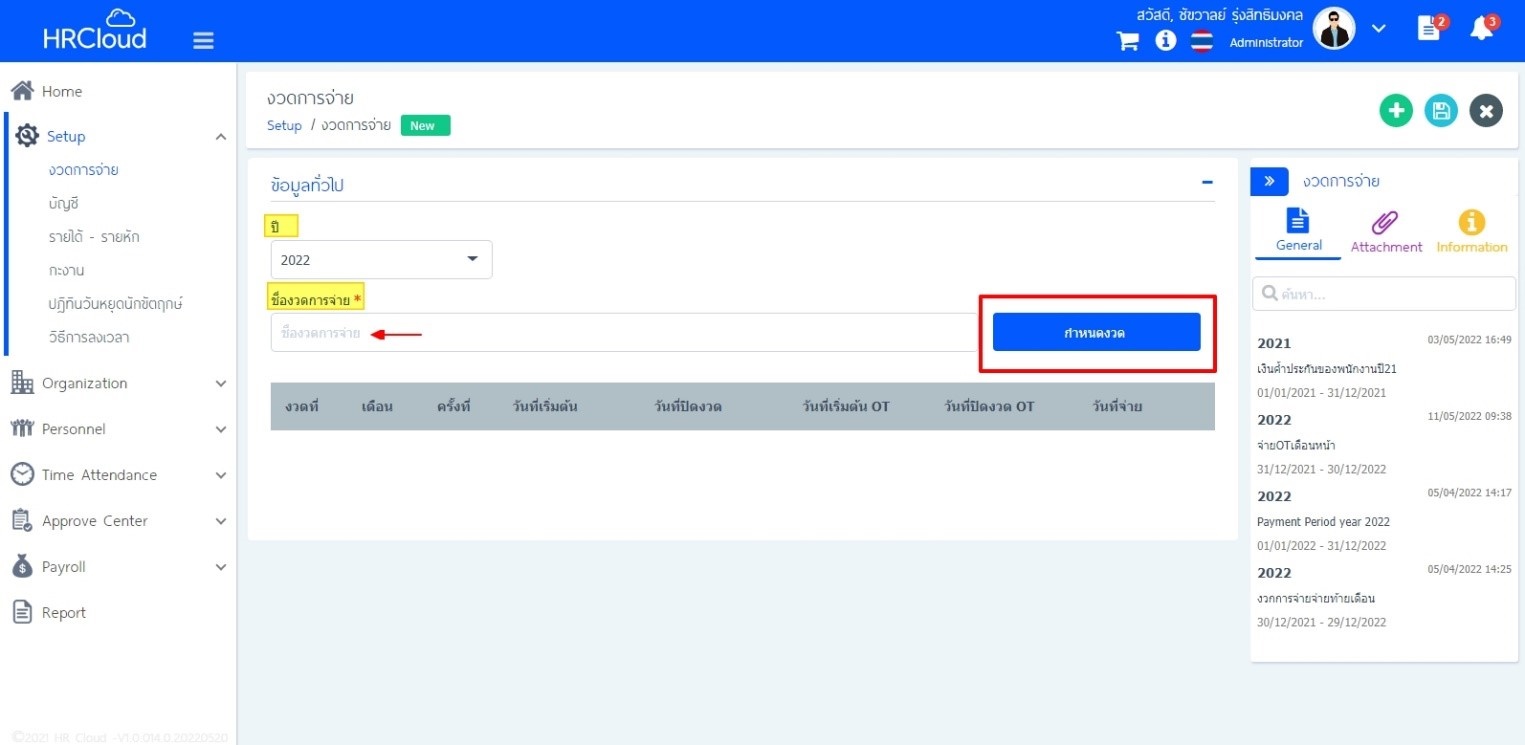Open Report in the sidebar
Viewport: 1525px width, 745px height.
(63, 613)
